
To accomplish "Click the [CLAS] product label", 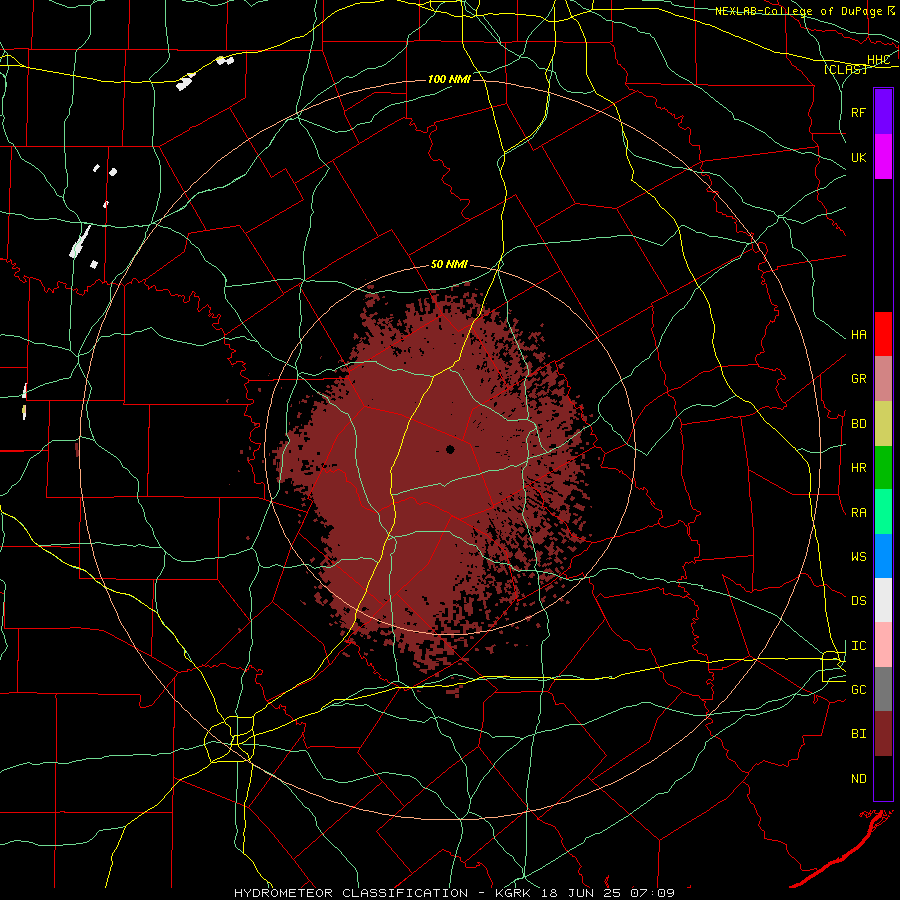I will coord(845,69).
